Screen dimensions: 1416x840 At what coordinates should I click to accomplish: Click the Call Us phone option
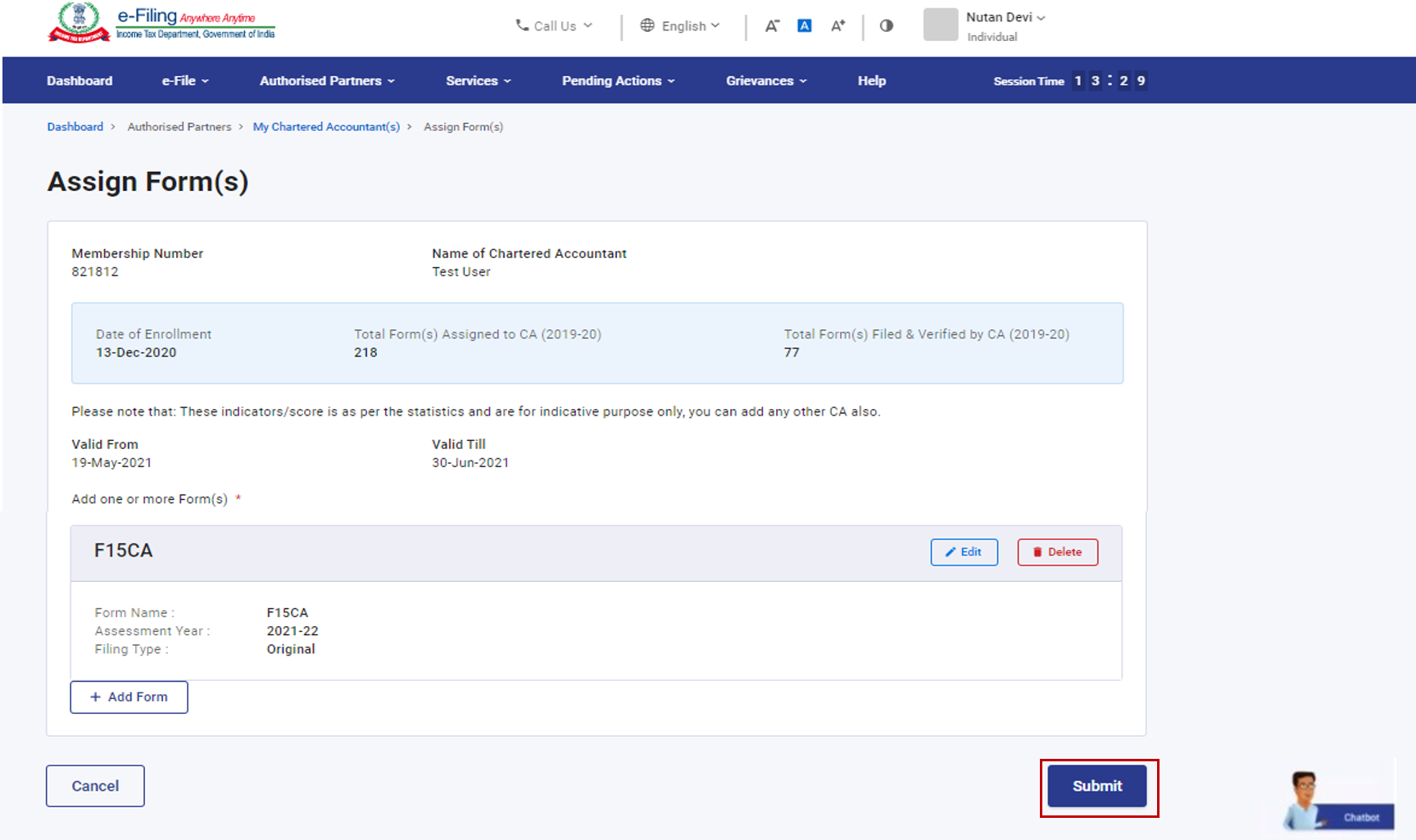(x=553, y=26)
